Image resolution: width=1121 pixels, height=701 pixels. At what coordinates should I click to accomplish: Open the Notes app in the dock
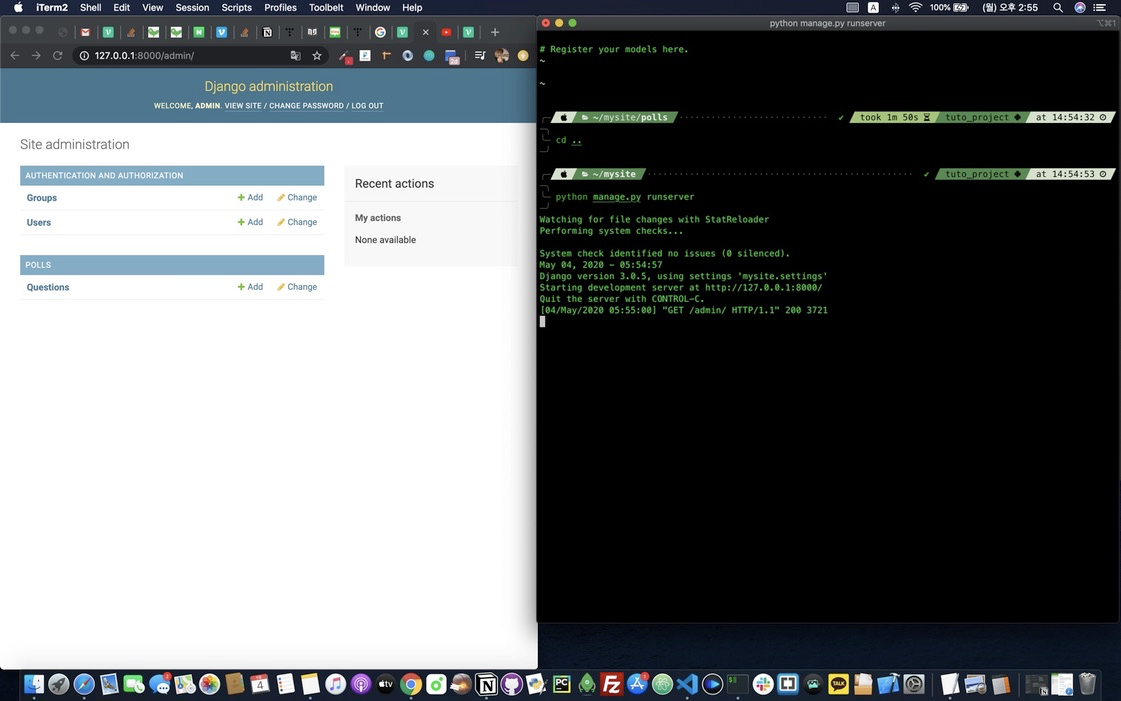[x=309, y=685]
